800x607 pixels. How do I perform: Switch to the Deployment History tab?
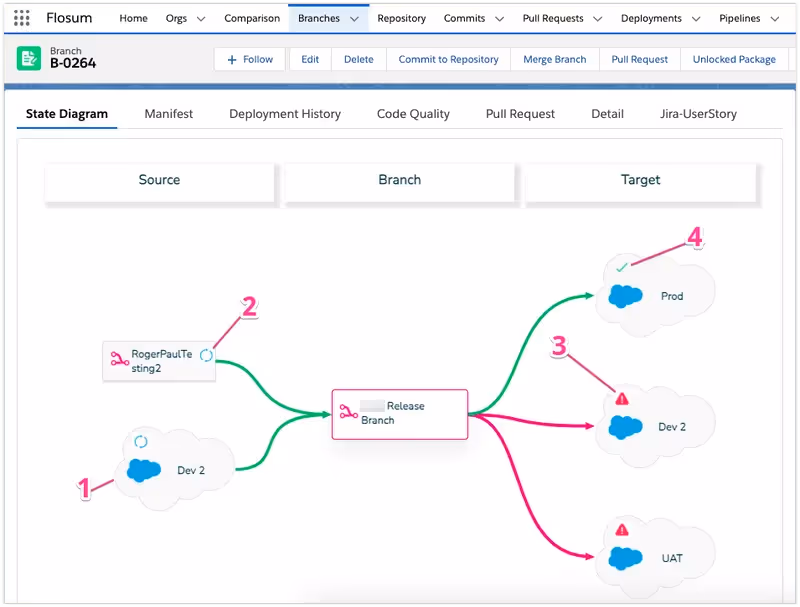[x=285, y=114]
